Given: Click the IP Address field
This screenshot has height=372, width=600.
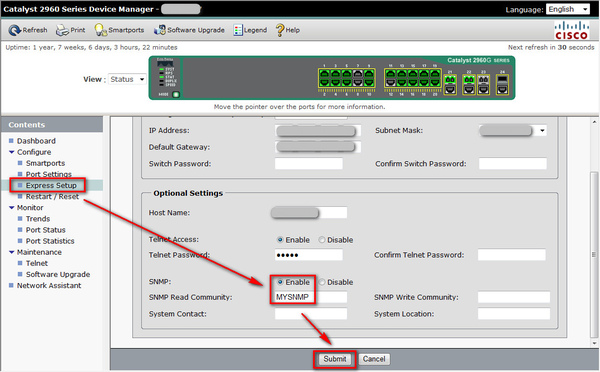Looking at the screenshot, I should coord(318,131).
